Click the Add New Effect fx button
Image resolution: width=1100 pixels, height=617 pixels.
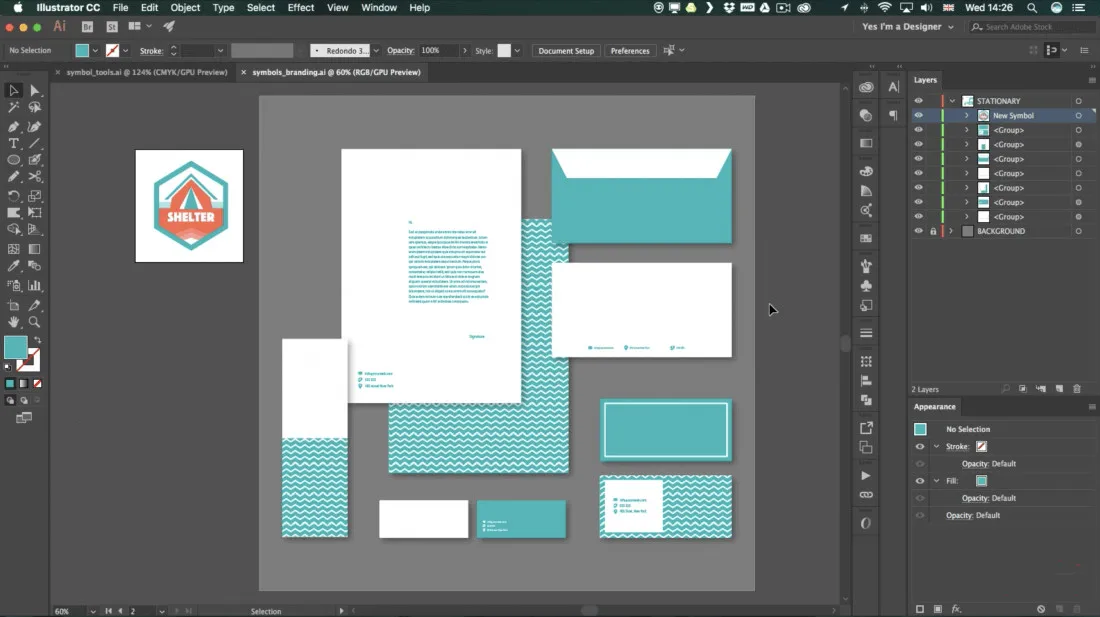[956, 608]
